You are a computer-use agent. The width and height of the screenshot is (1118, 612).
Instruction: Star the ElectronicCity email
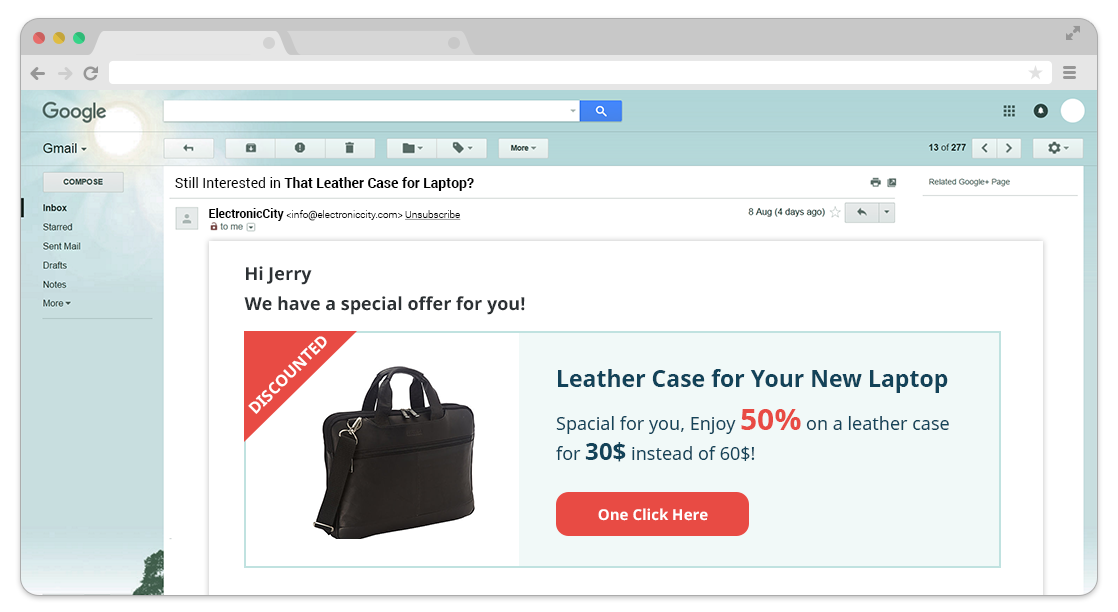(835, 212)
